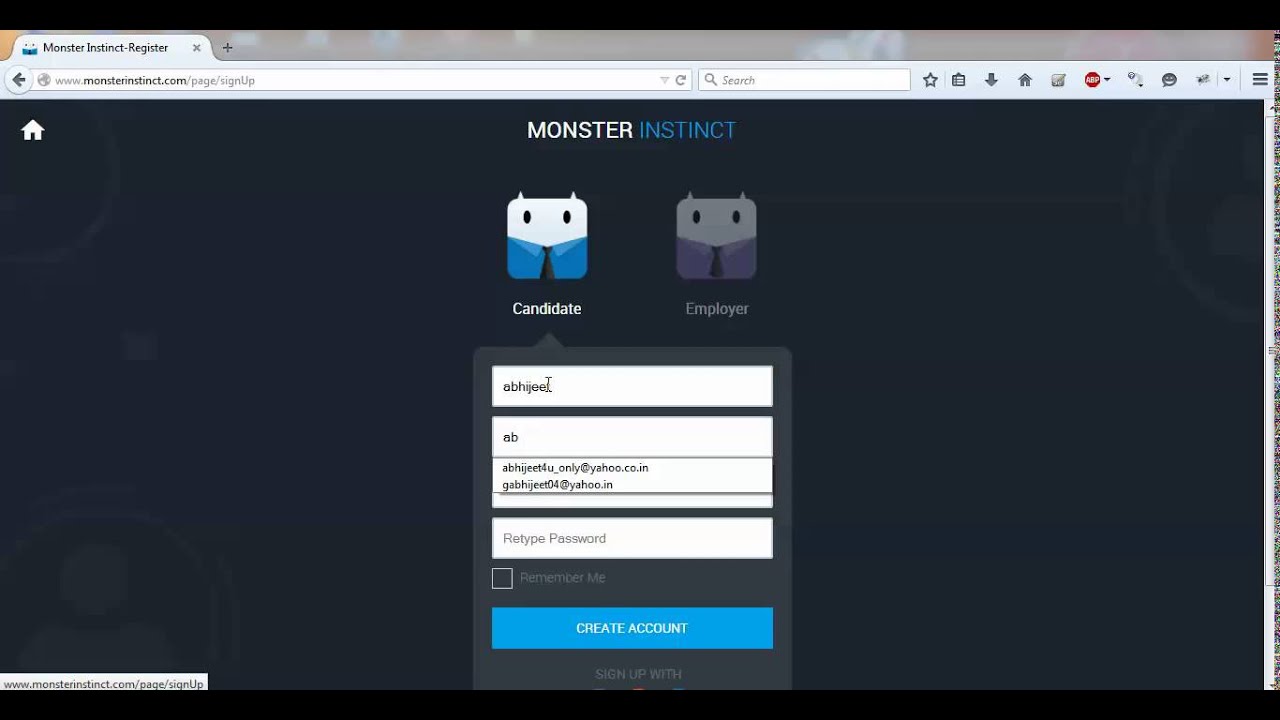1280x720 pixels.
Task: Click the notepad extension toolbar icon
Action: coord(1058,80)
